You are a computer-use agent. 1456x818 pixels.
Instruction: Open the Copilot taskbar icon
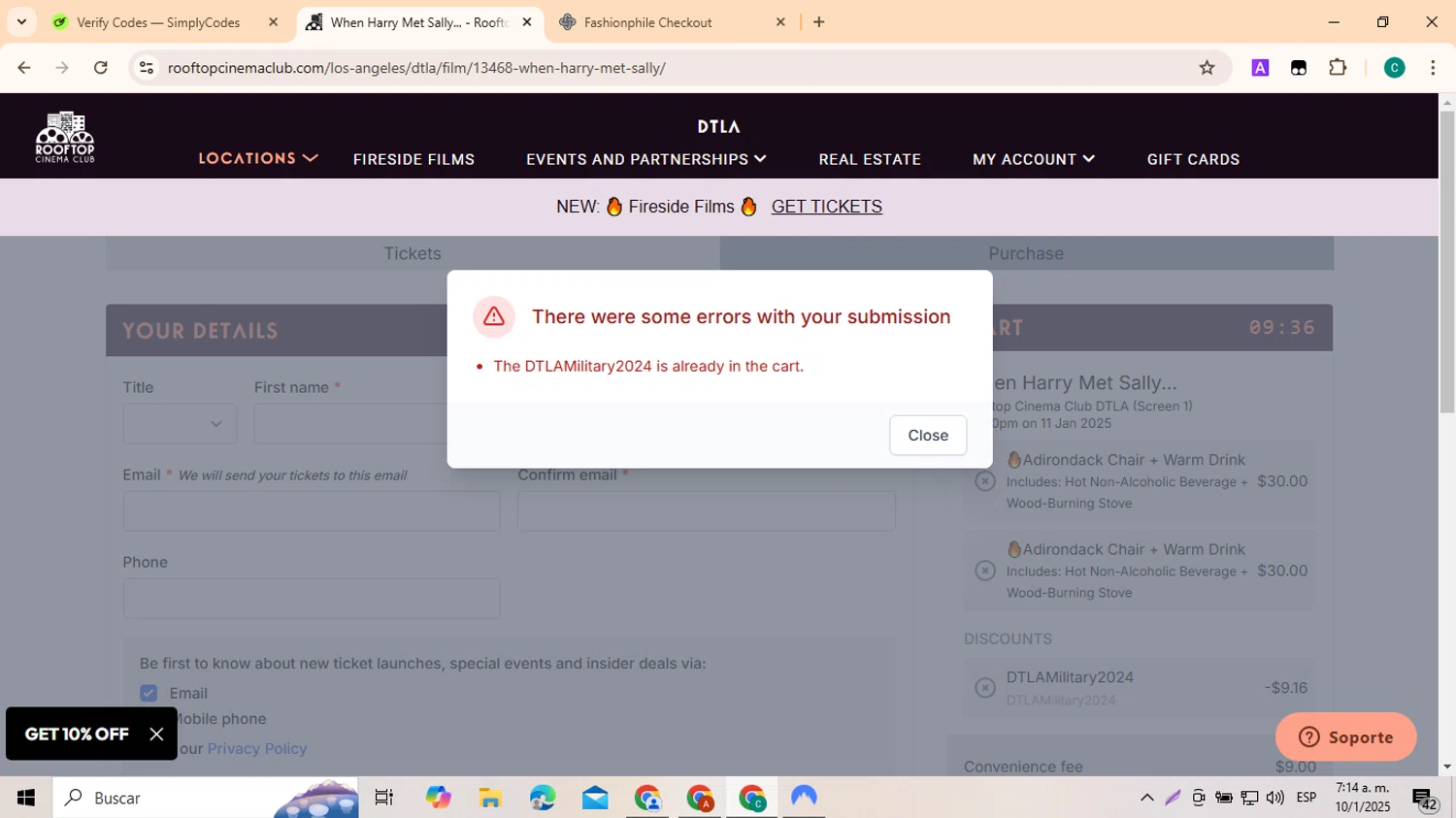point(438,798)
